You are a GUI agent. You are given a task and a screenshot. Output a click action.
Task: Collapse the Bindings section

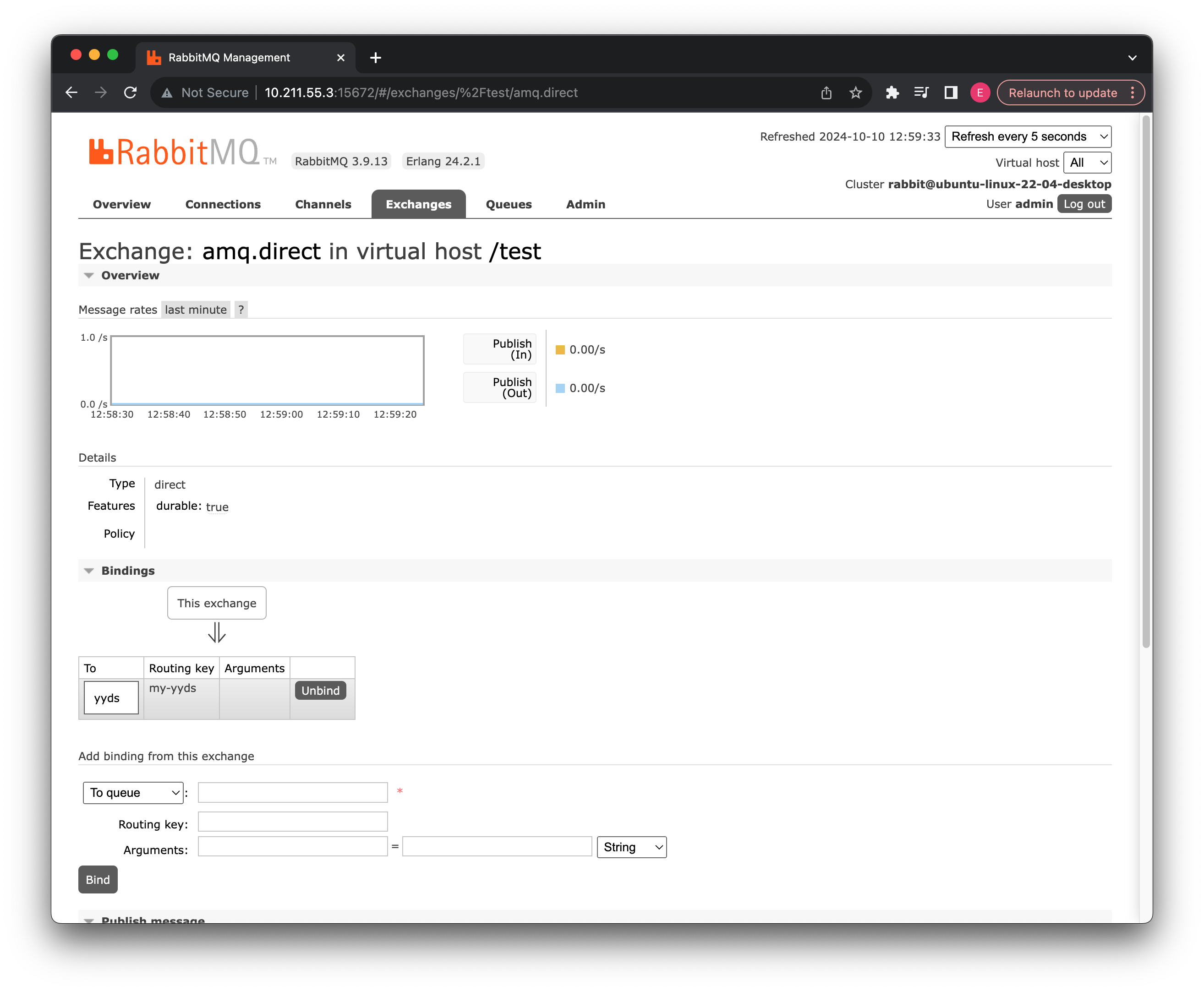click(x=89, y=571)
